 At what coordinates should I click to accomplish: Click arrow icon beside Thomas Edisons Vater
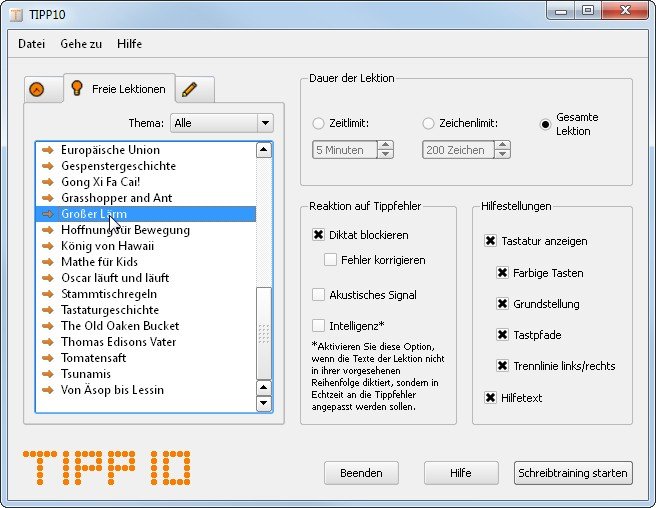[x=48, y=342]
